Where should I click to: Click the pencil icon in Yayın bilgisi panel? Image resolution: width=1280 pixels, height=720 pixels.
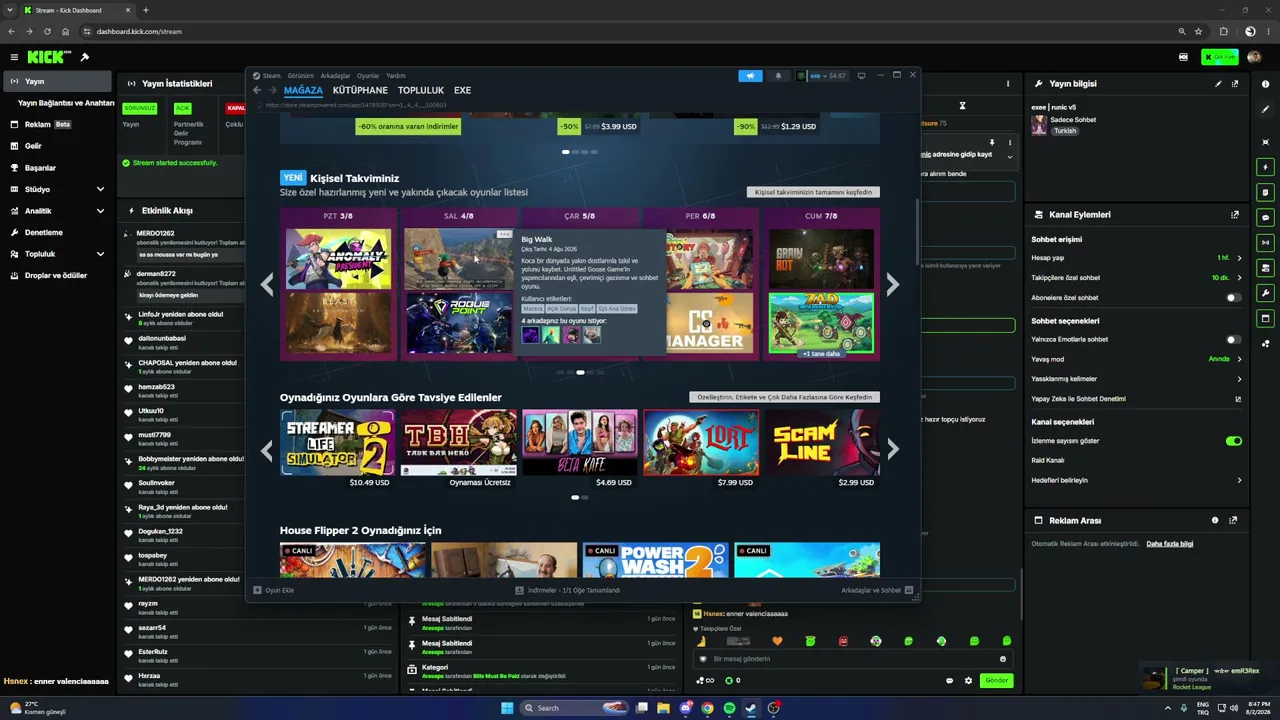coord(1218,84)
